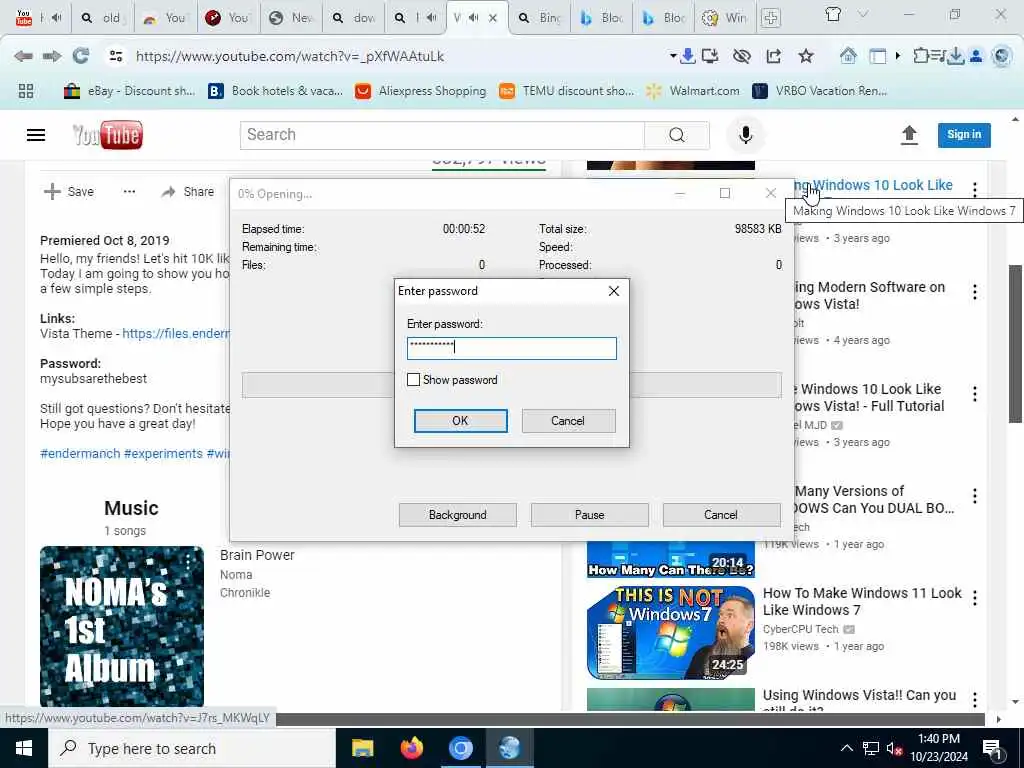
Task: Switch to the Bing tab
Action: pos(540,18)
